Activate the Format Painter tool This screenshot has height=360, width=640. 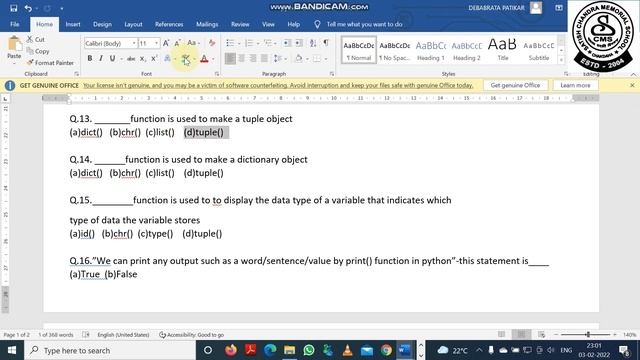(x=50, y=63)
